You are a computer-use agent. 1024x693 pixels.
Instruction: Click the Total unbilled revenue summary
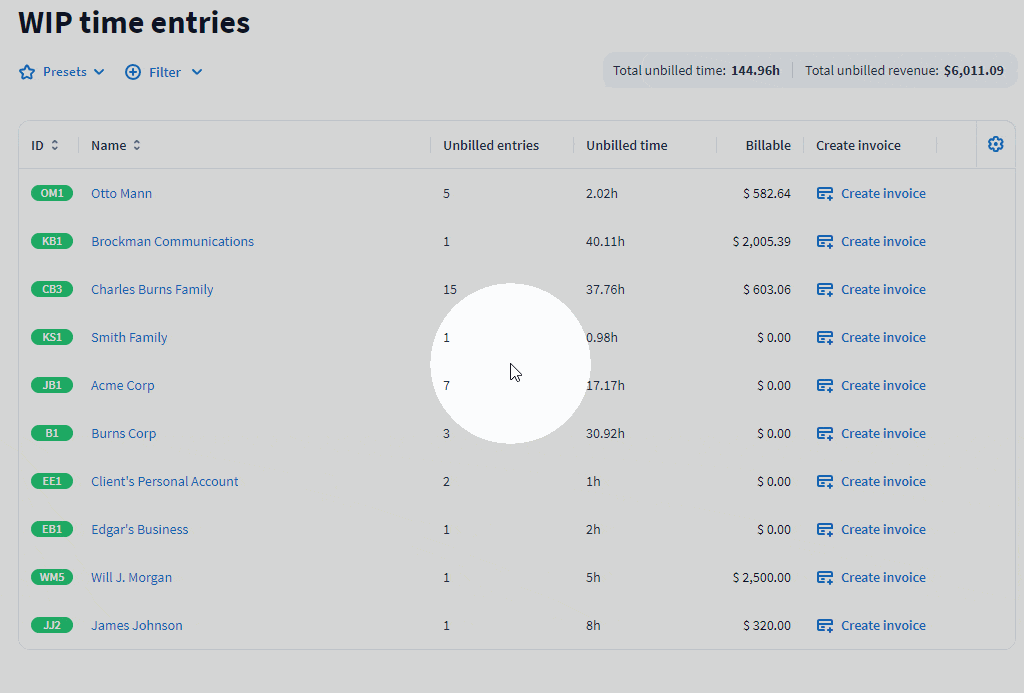[904, 71]
